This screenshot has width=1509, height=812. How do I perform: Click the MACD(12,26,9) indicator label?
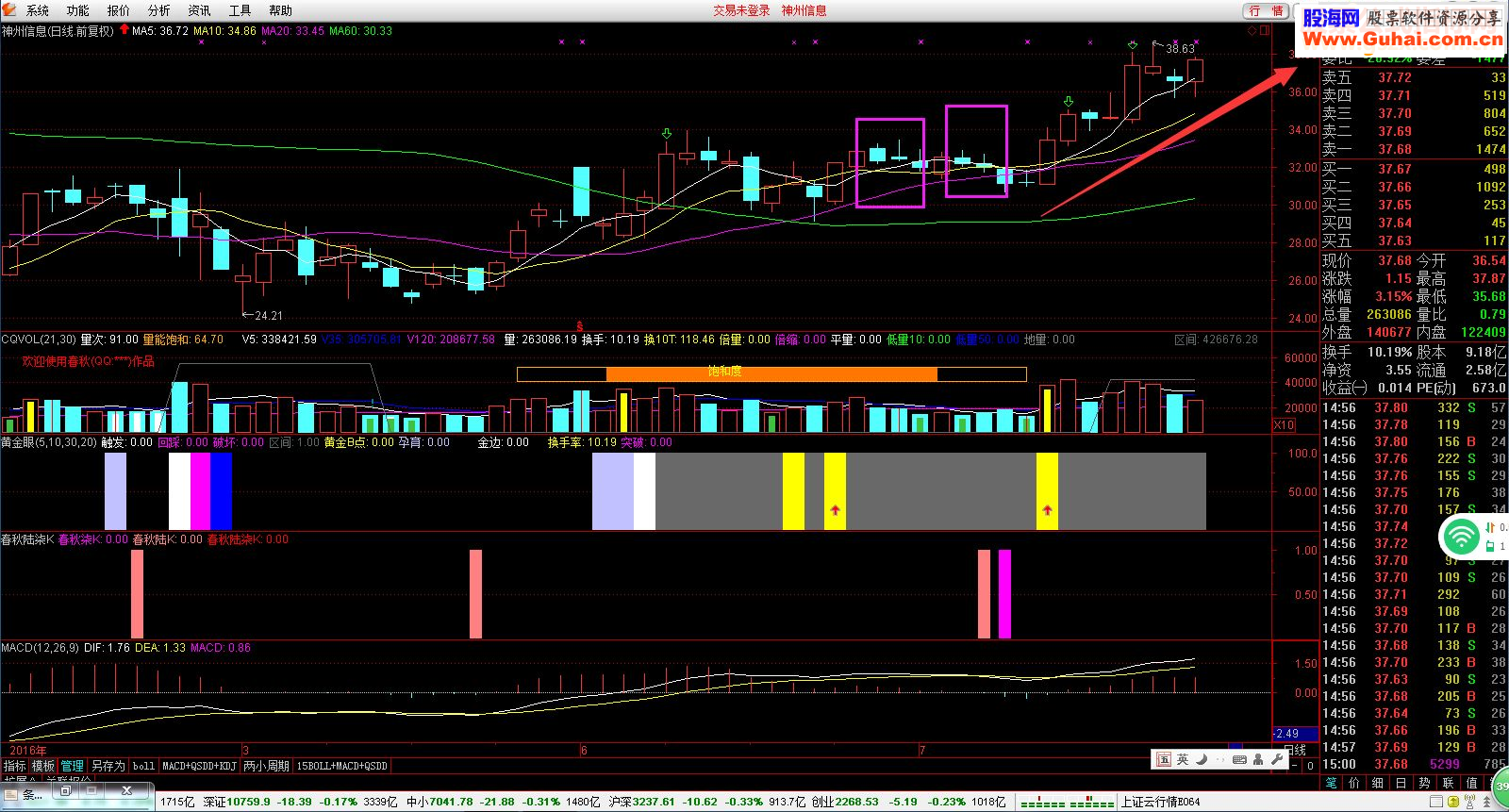41,648
